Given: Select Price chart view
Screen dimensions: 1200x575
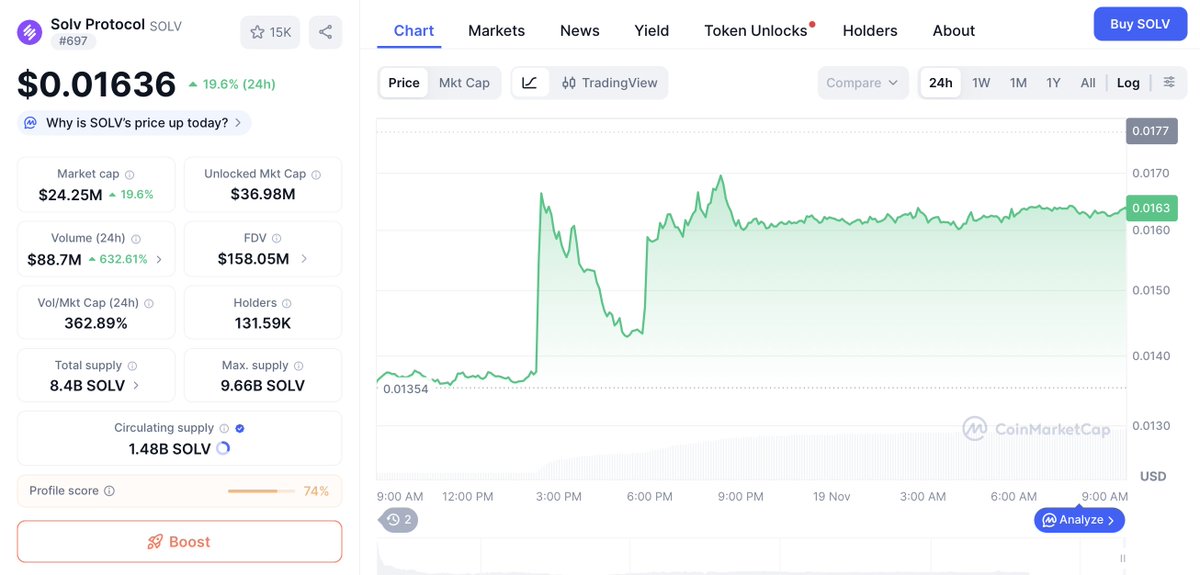Looking at the screenshot, I should coord(404,83).
